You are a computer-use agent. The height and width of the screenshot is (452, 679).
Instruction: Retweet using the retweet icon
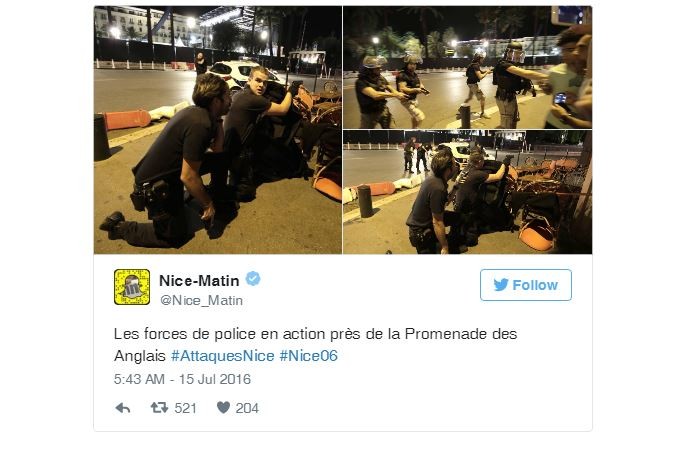[x=159, y=408]
